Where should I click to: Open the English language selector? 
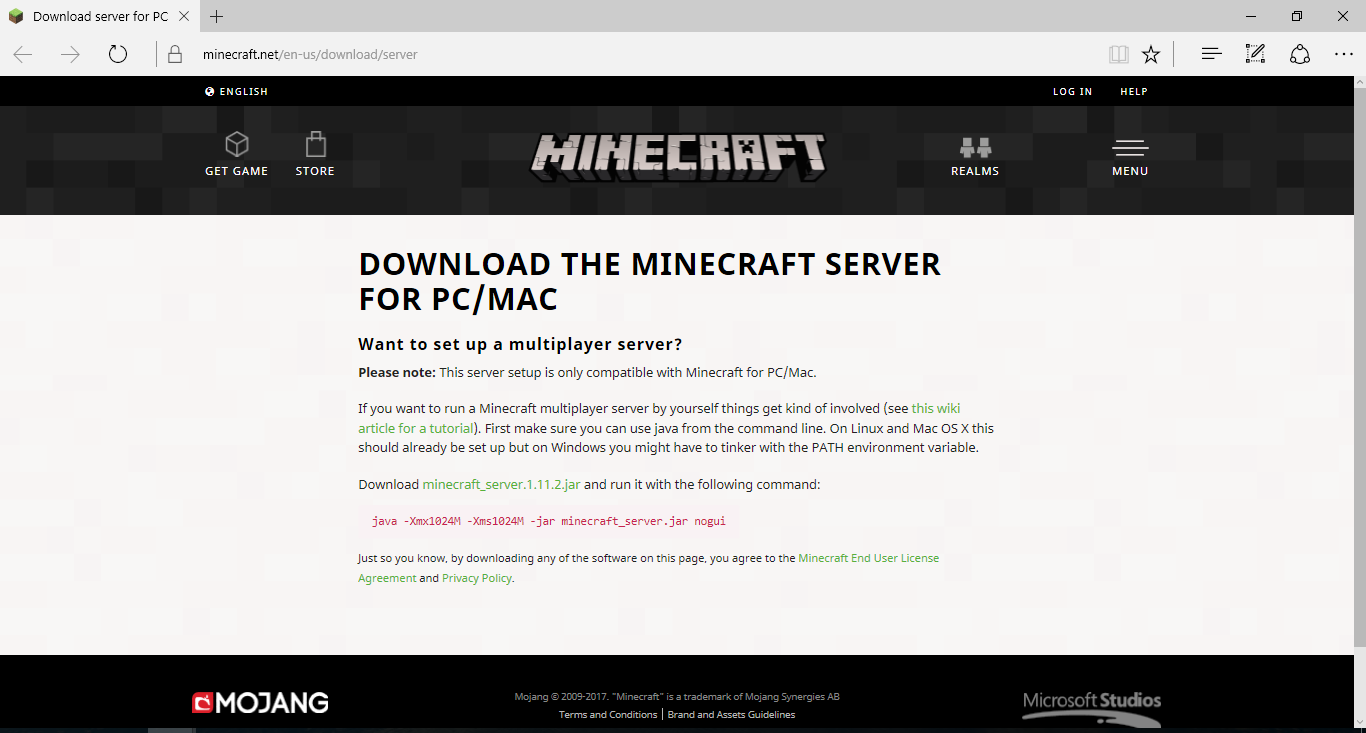[236, 91]
